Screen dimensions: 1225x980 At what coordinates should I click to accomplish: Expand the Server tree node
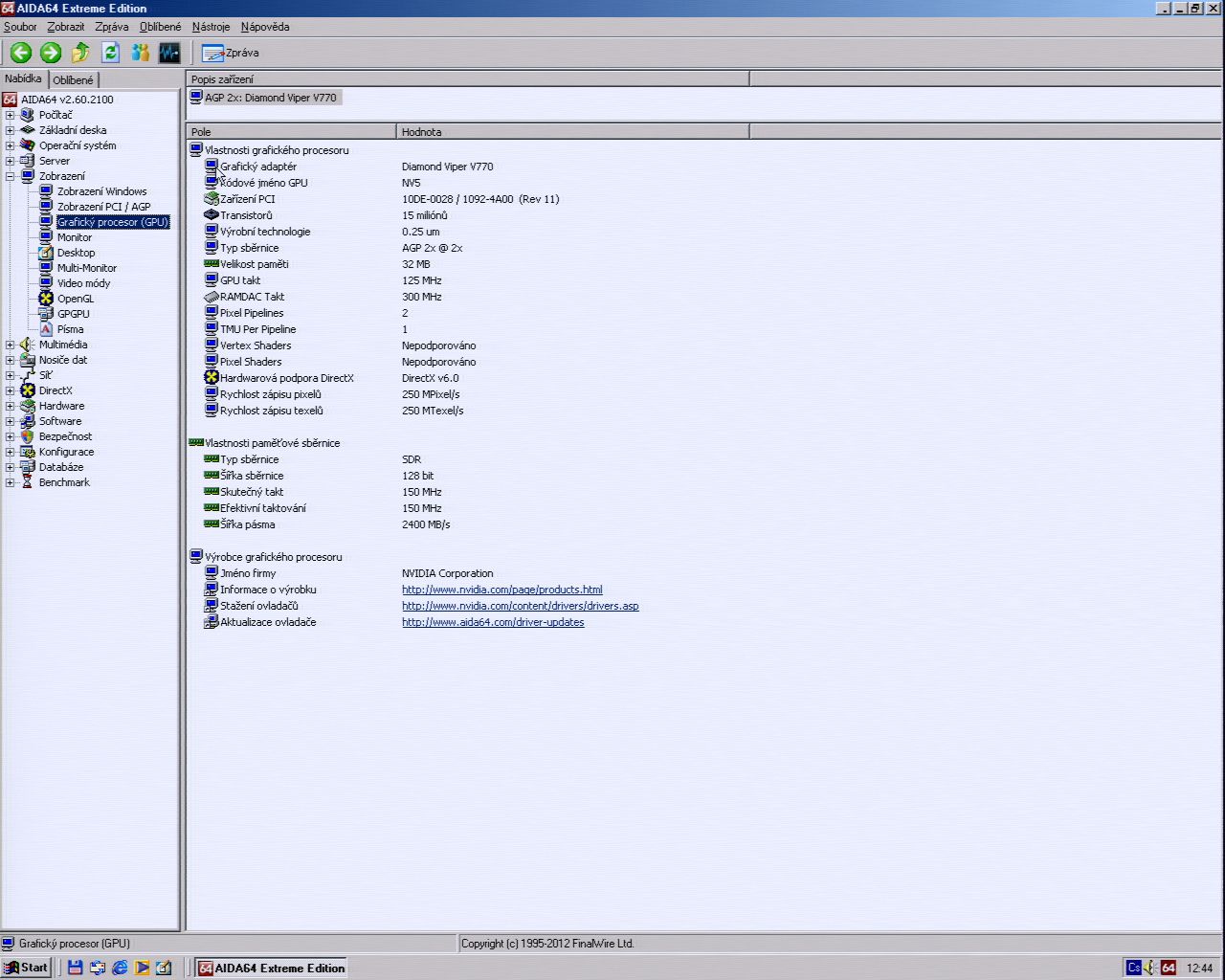point(11,161)
